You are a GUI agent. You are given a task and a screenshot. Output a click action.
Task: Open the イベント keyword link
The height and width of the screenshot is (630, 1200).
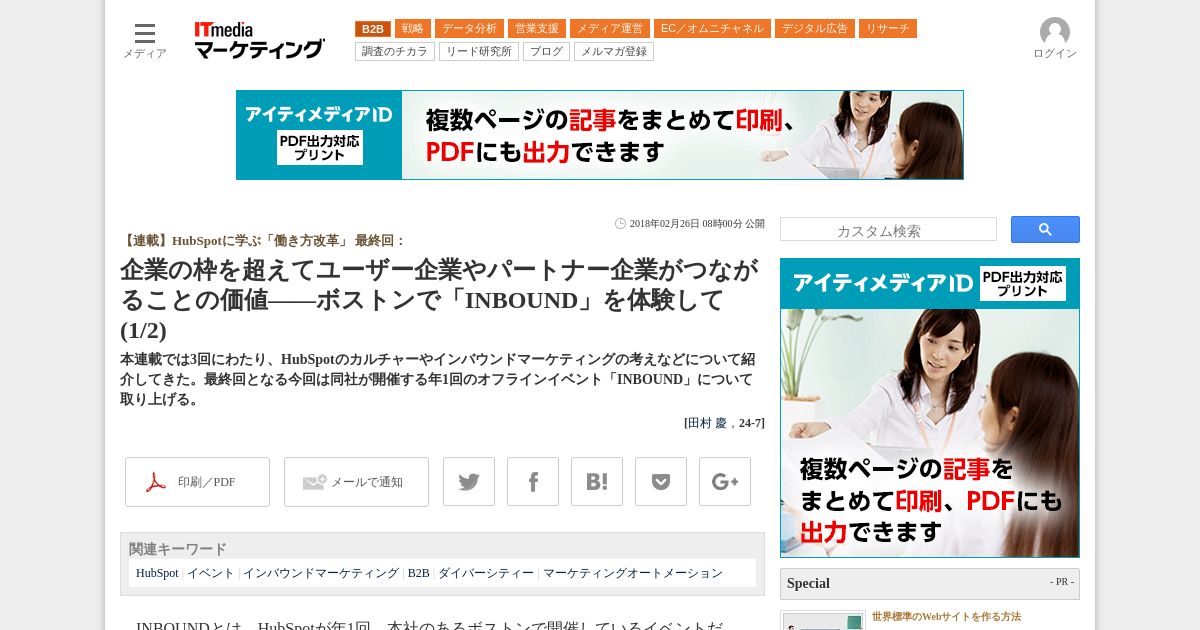tap(211, 573)
